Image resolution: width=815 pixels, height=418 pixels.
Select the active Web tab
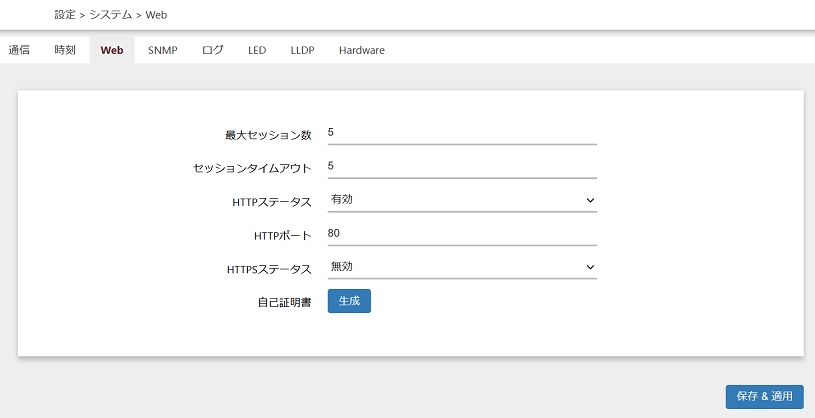(x=112, y=50)
